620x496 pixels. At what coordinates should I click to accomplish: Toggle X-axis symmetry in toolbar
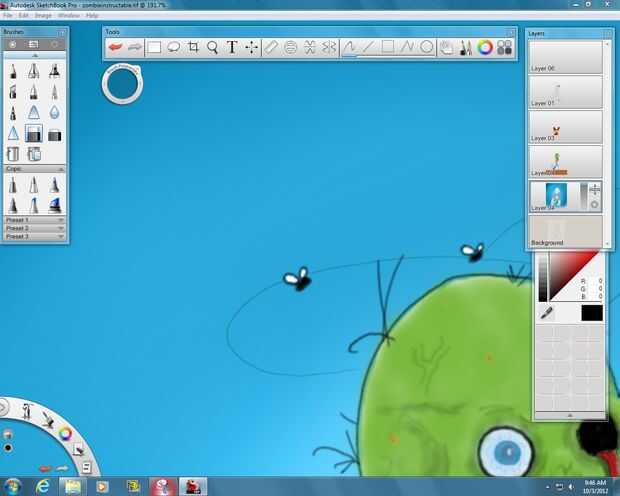pyautogui.click(x=329, y=47)
